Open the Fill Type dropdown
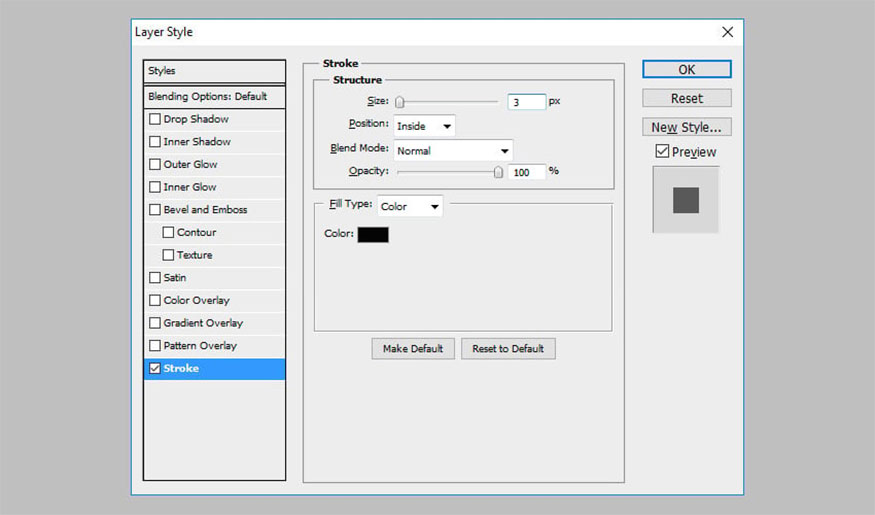 [409, 206]
